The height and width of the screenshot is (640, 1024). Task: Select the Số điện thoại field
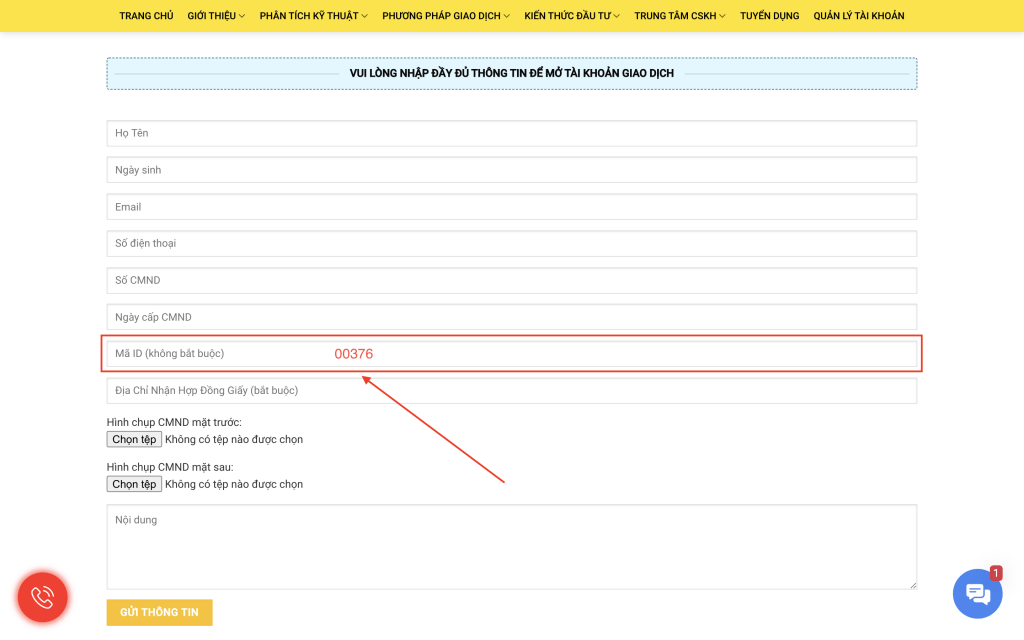512,244
